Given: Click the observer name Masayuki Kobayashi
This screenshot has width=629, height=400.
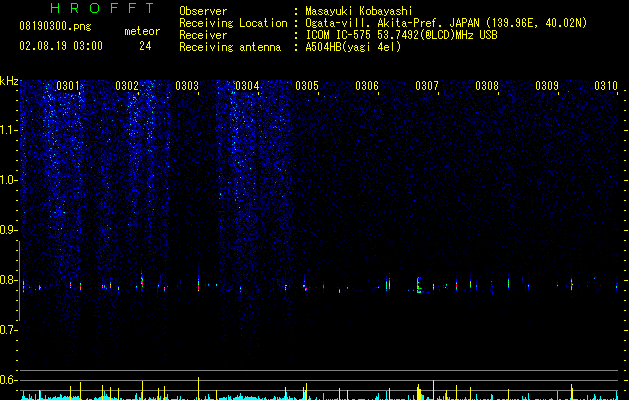Looking at the screenshot, I should 359,11.
